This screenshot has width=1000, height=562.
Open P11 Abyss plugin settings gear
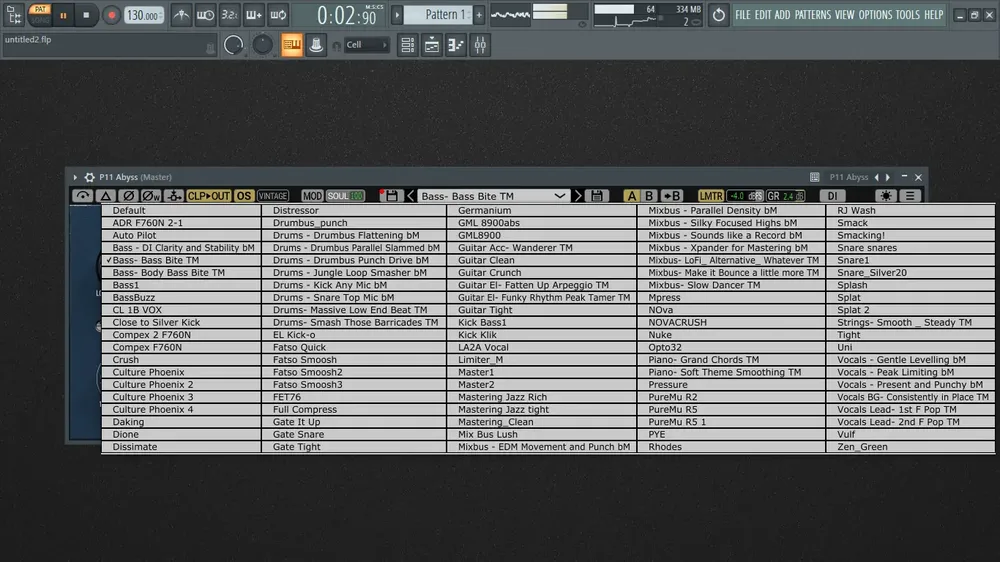pos(89,177)
